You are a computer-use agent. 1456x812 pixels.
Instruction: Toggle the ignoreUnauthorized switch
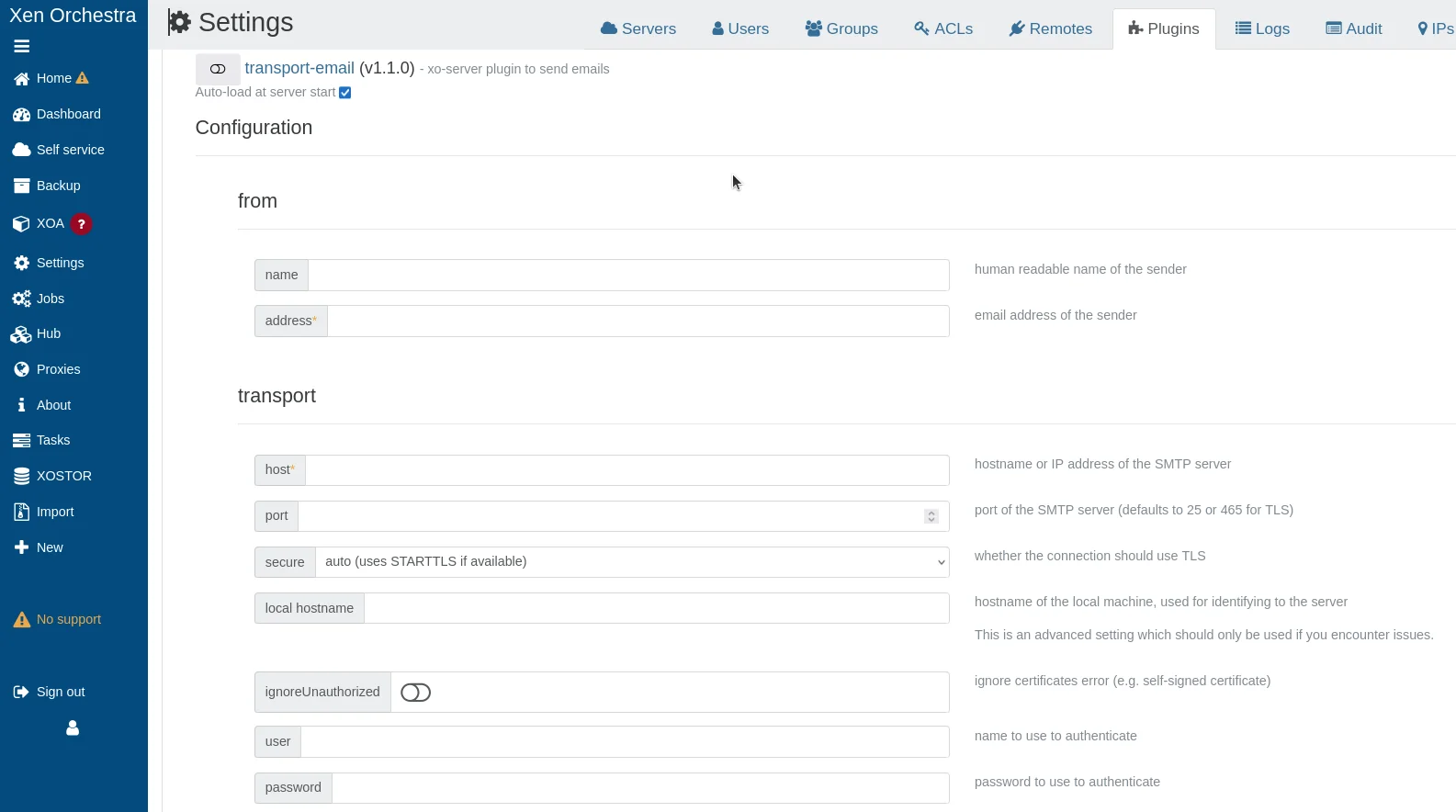click(416, 693)
